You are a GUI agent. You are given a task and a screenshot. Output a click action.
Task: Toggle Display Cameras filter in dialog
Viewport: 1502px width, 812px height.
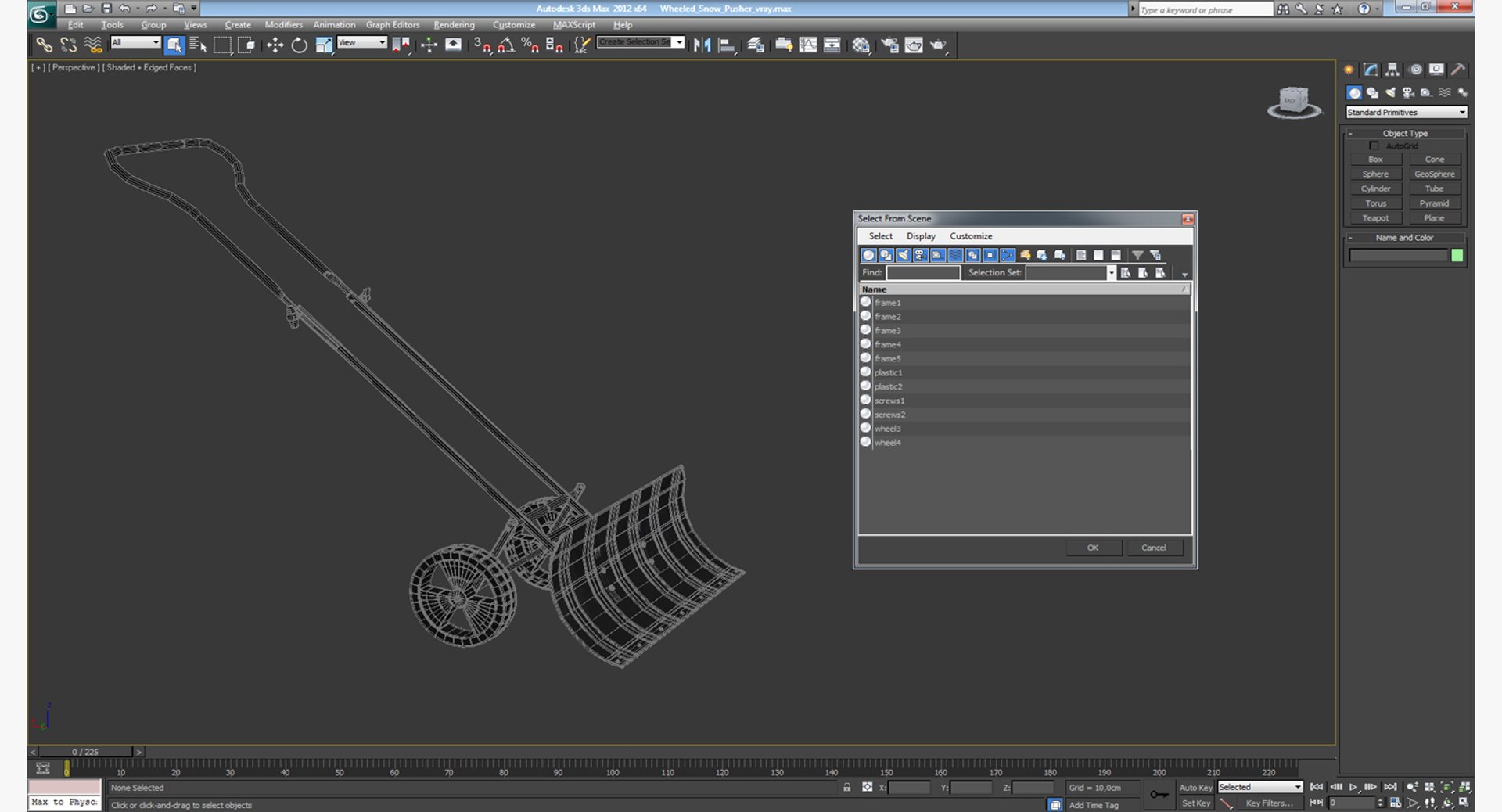(920, 255)
